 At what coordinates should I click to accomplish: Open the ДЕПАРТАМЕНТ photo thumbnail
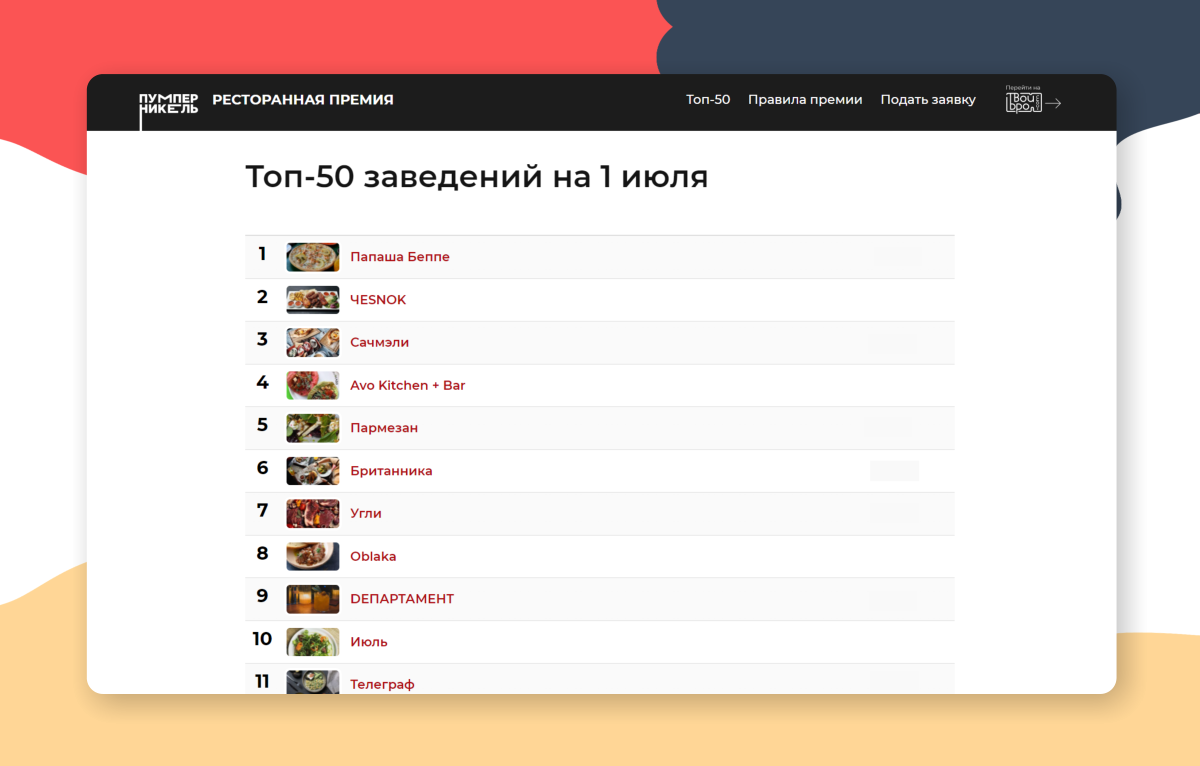[312, 599]
